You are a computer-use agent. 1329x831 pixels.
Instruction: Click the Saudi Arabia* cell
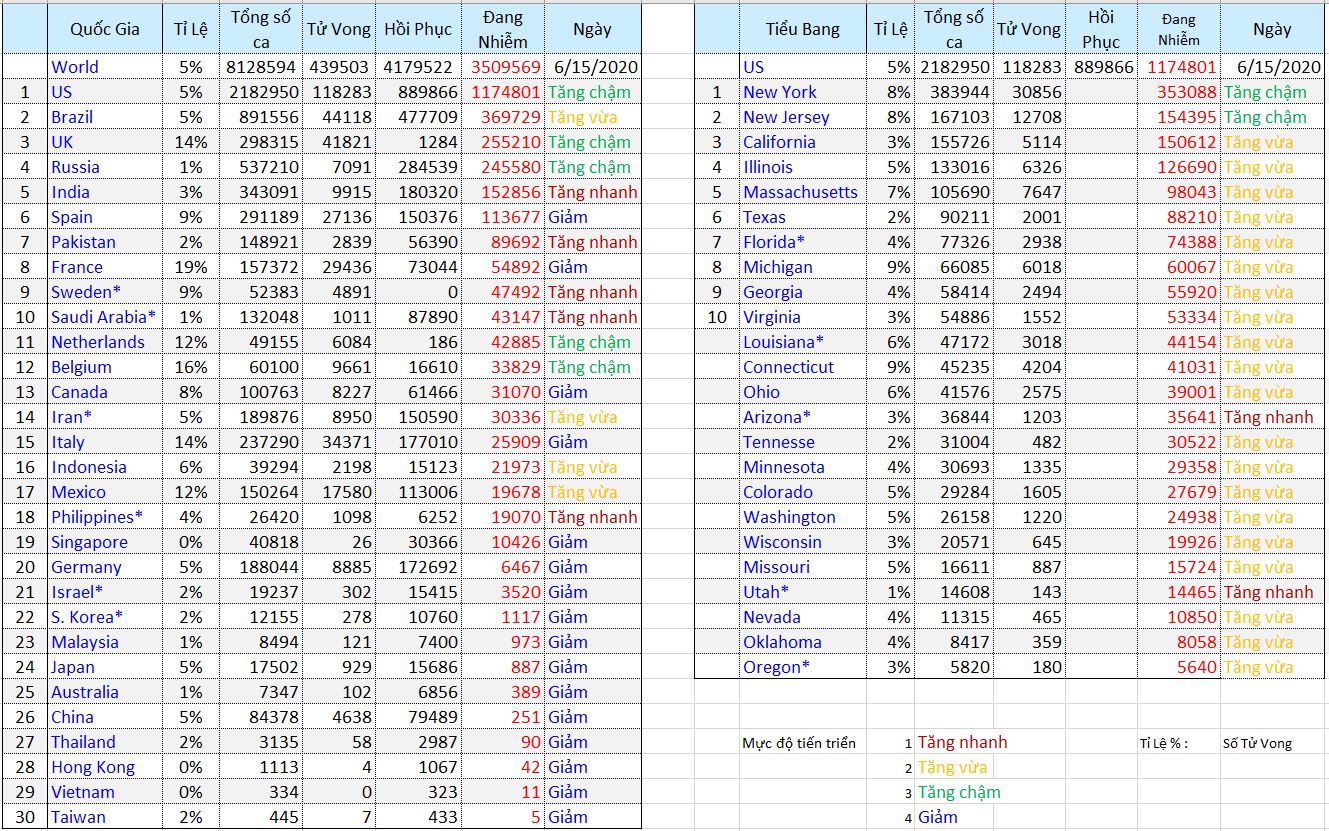[105, 317]
